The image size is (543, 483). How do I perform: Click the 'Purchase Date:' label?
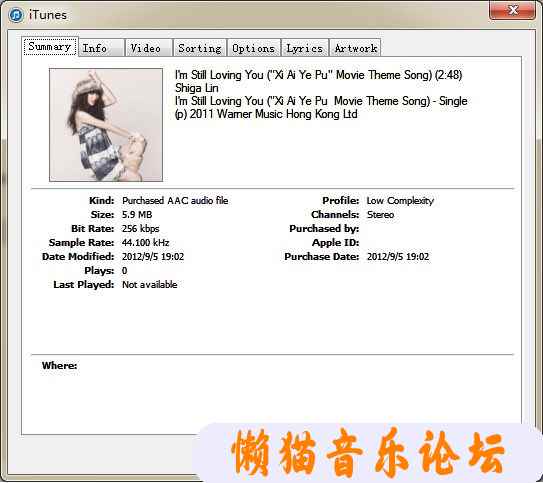click(321, 257)
